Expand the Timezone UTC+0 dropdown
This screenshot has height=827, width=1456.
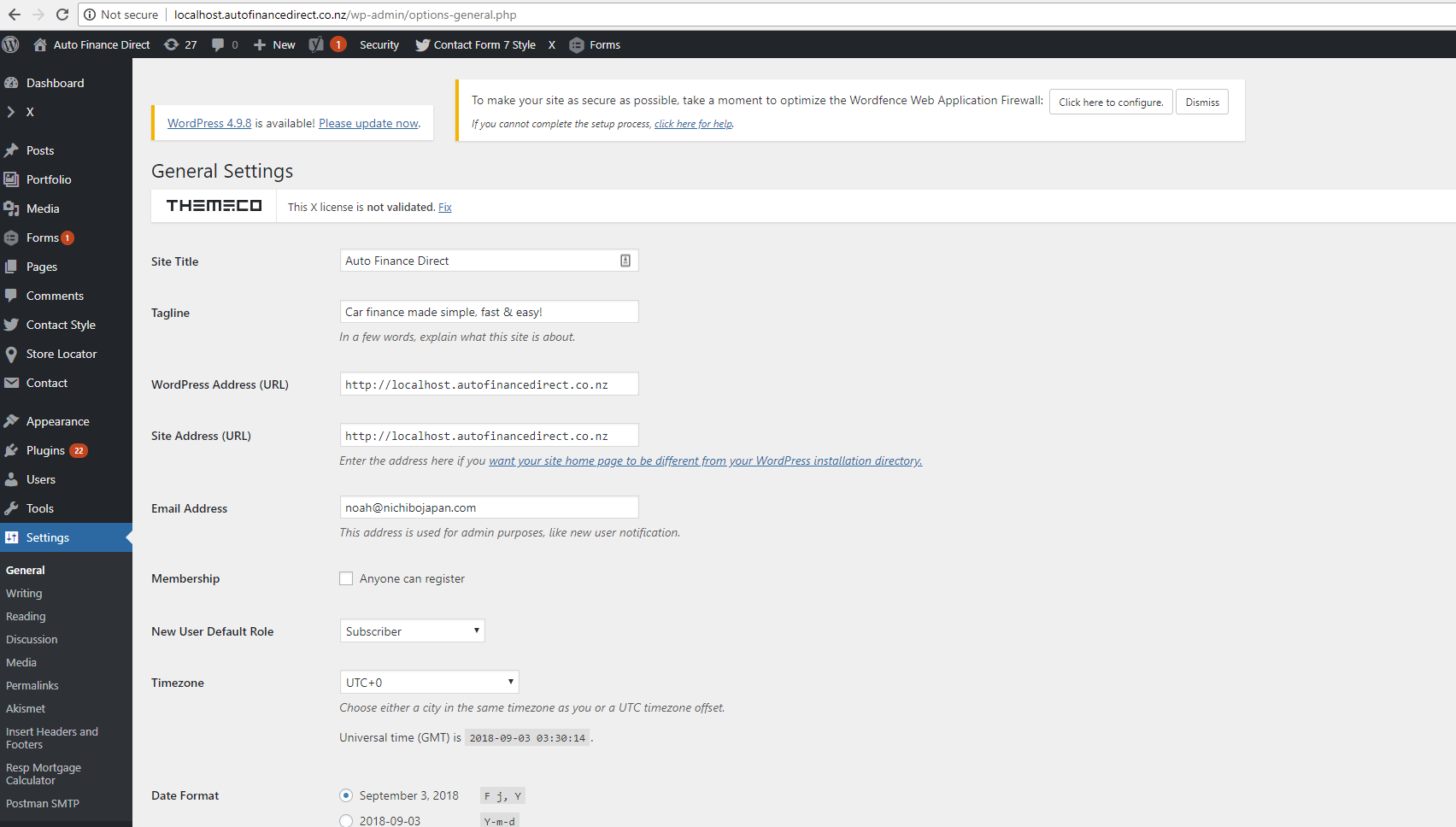(429, 683)
